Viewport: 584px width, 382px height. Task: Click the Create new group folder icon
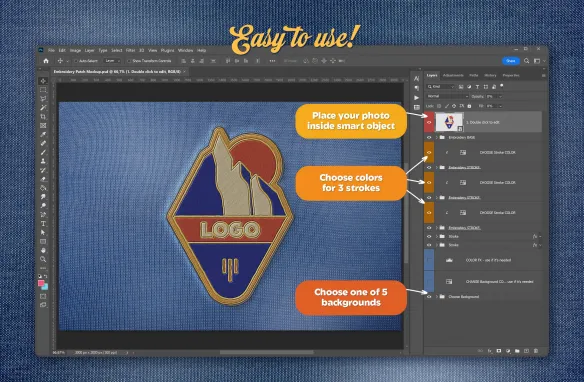point(517,351)
